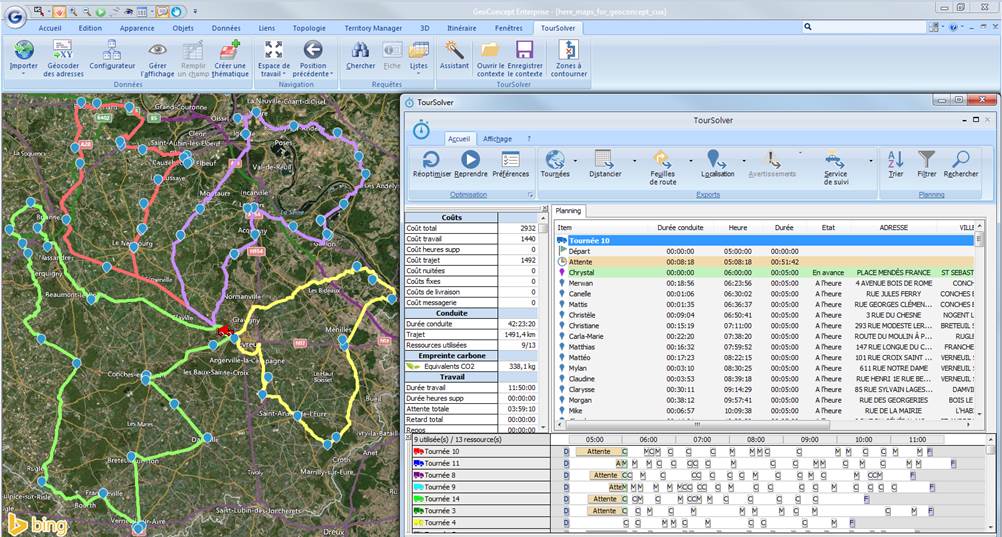Select the Chrystal planning row
The image size is (1002, 537).
764,272
